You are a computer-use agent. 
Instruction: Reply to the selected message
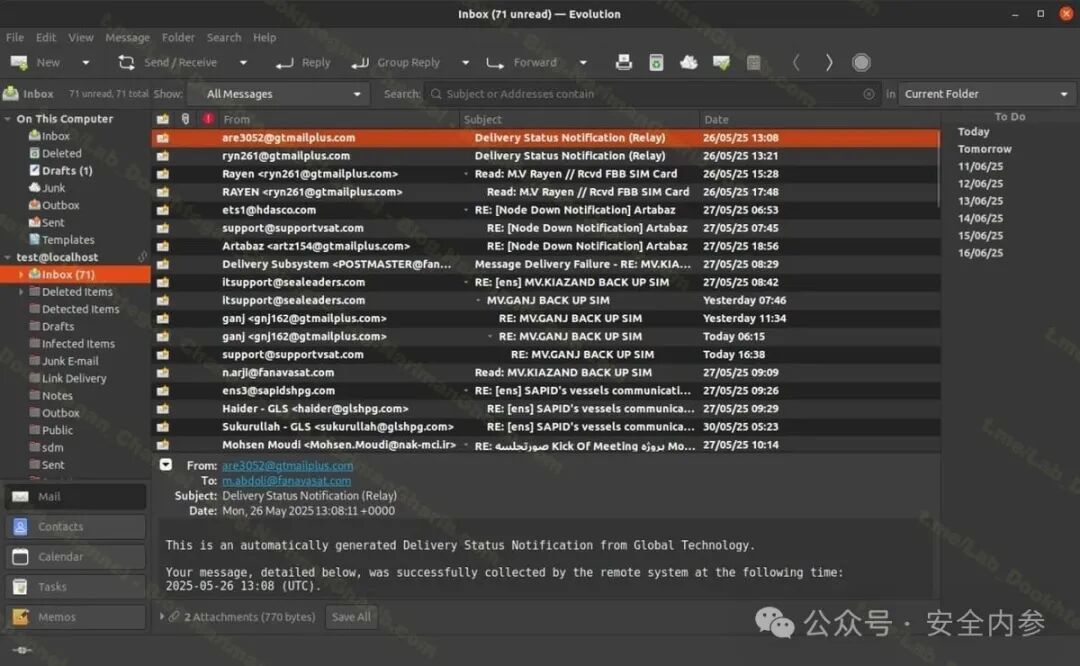(x=303, y=63)
